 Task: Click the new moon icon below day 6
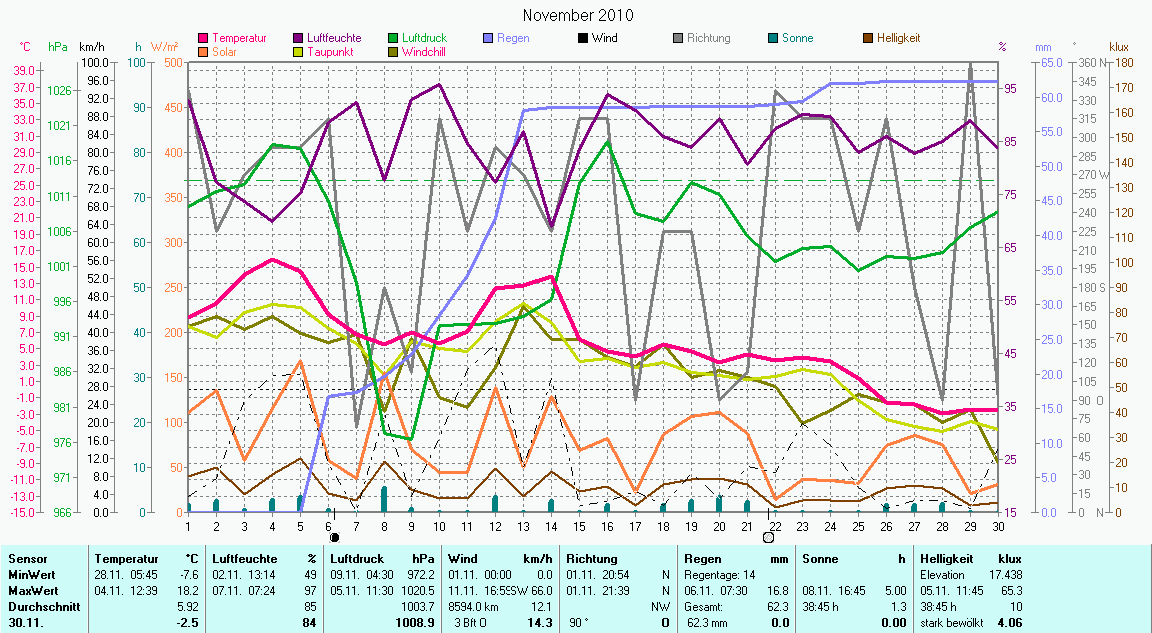(334, 537)
